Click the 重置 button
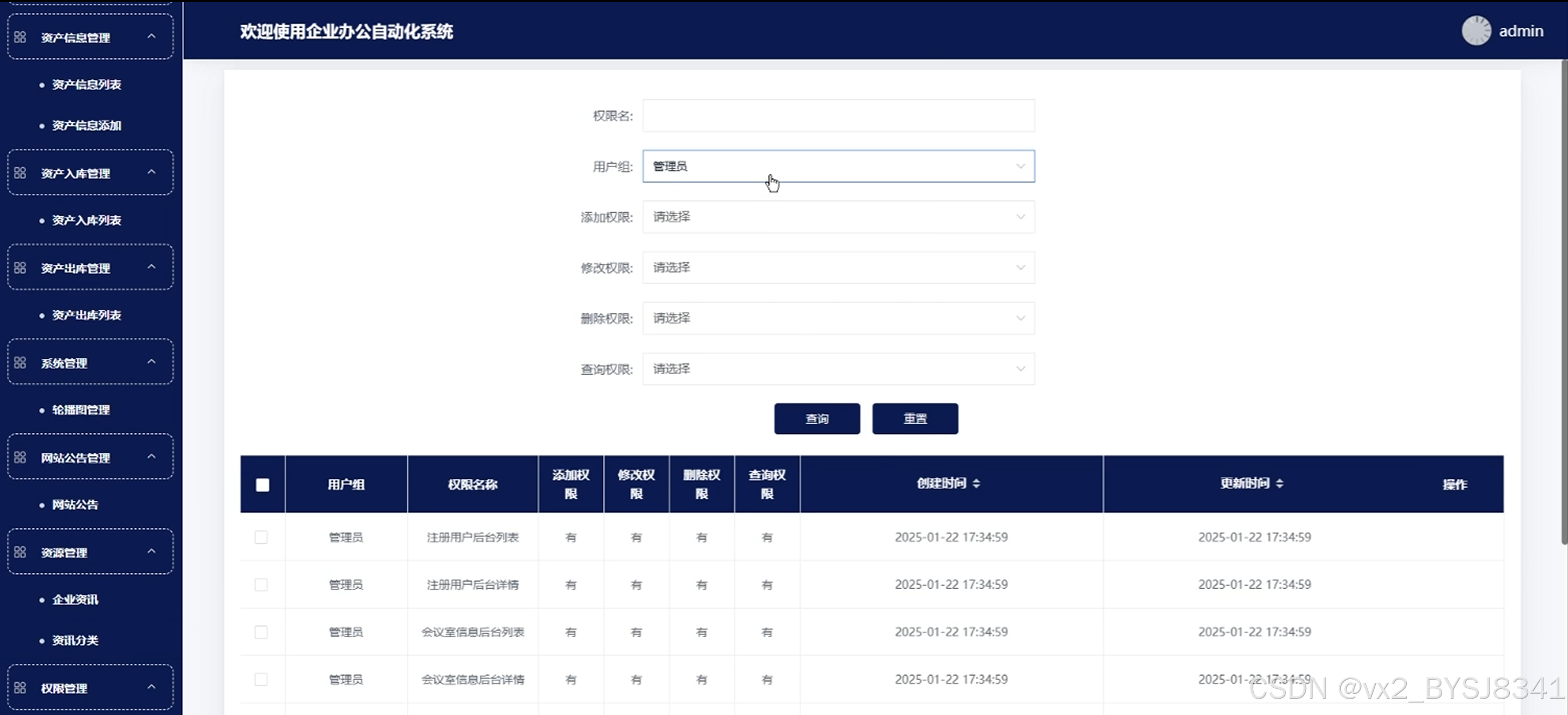 [x=914, y=419]
